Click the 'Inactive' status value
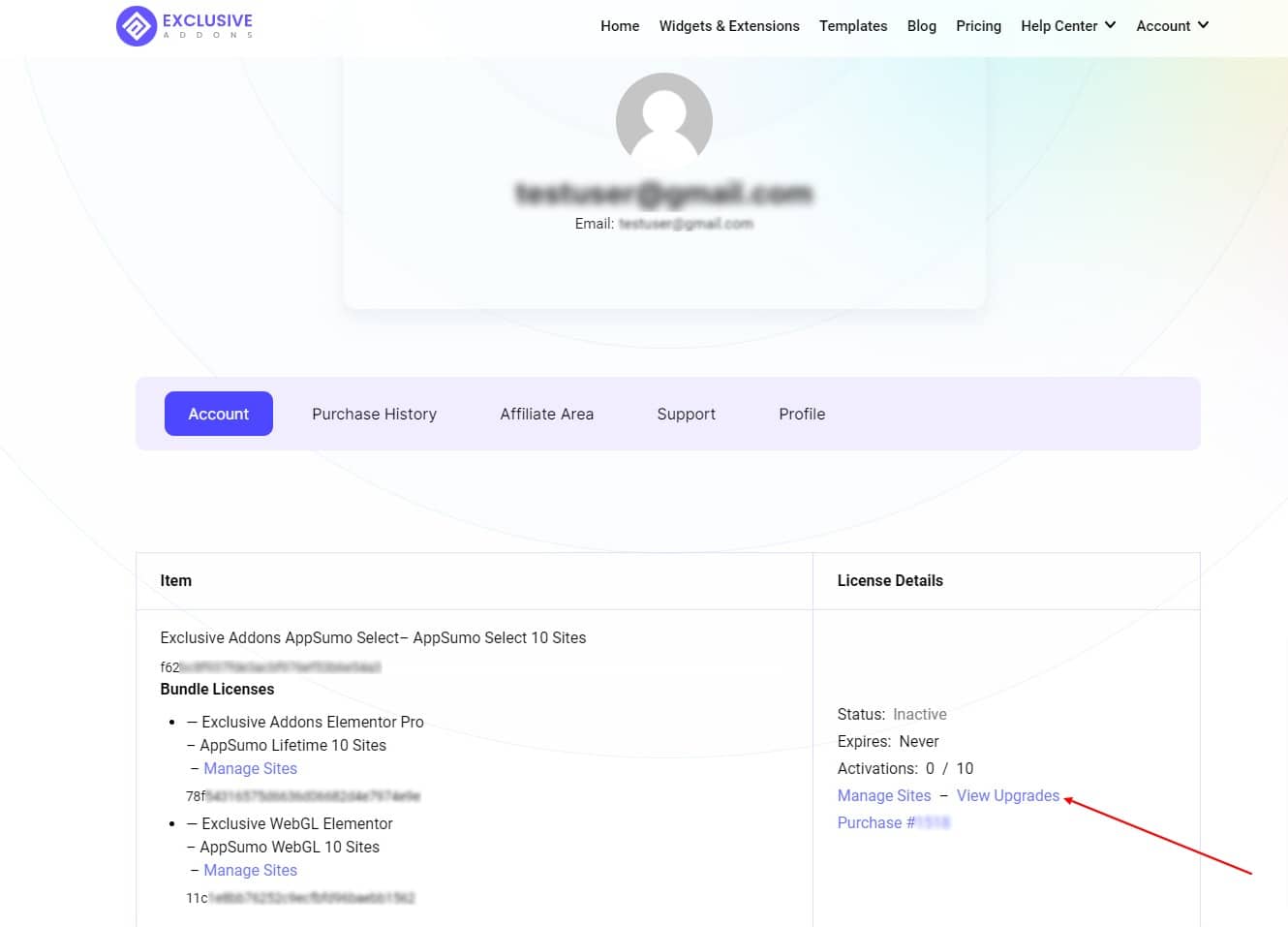This screenshot has height=927, width=1288. (920, 714)
